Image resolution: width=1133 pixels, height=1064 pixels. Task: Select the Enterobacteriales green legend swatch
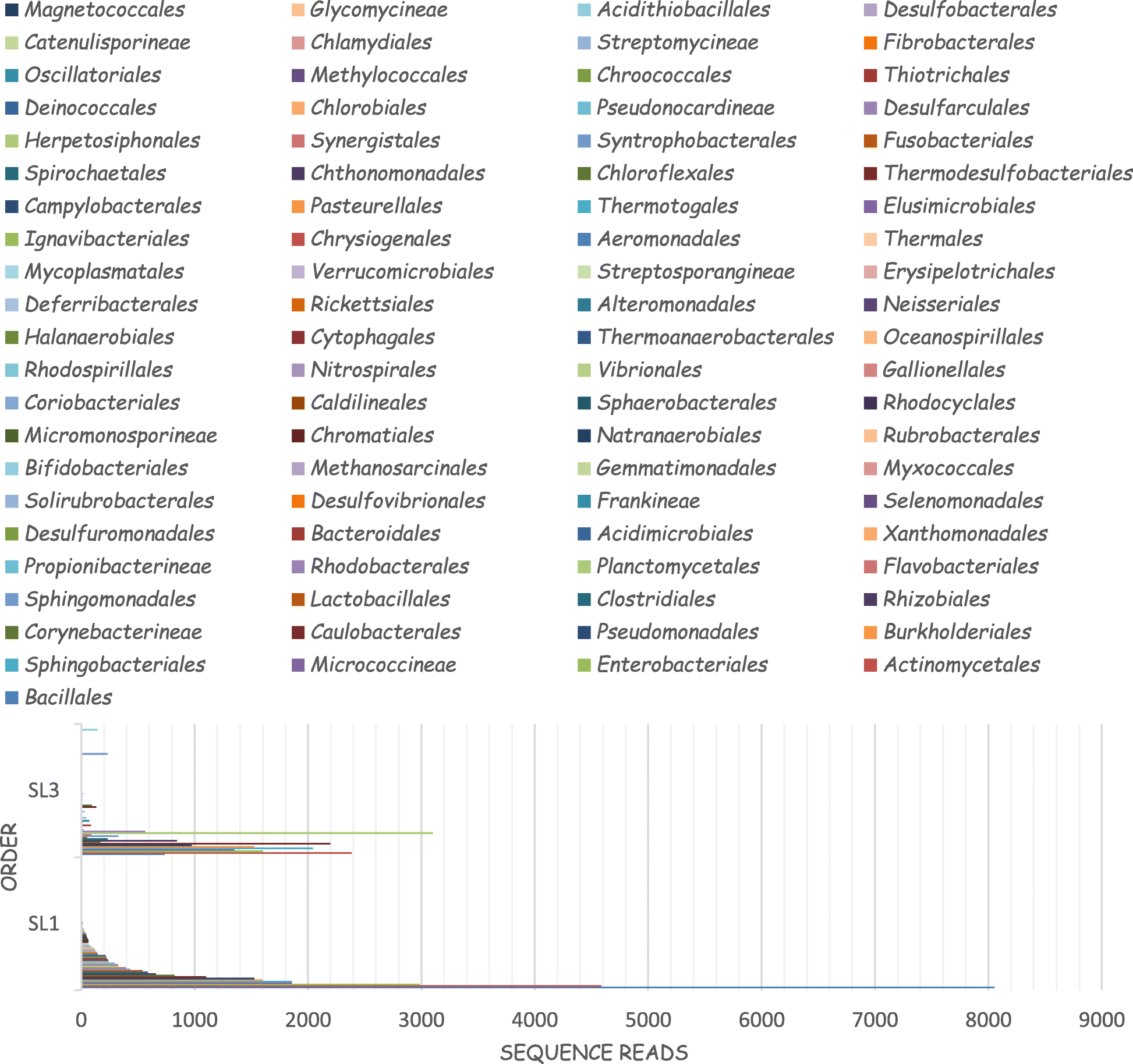pos(585,665)
